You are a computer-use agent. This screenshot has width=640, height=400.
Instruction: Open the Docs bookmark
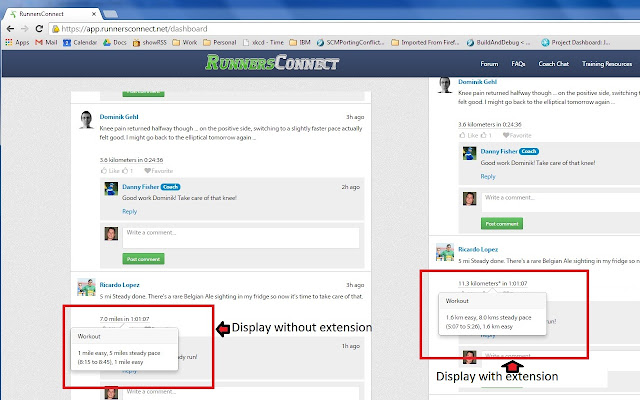tap(115, 42)
